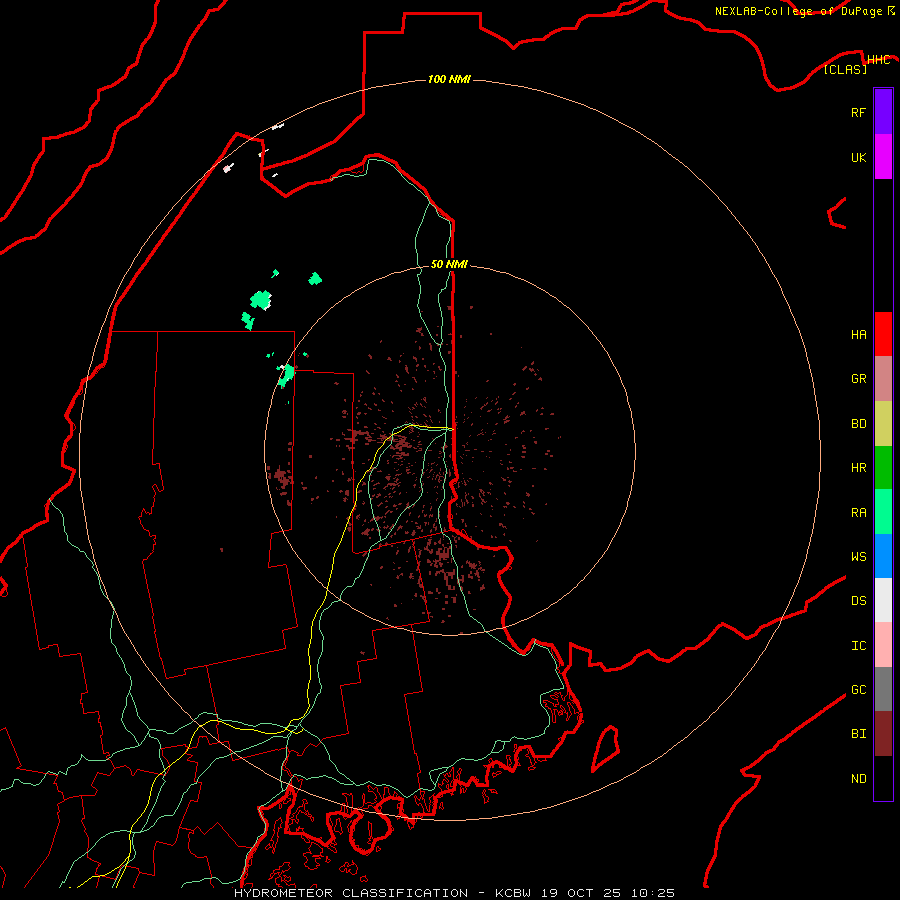Click the BI legend label
This screenshot has height=900, width=900.
click(858, 734)
